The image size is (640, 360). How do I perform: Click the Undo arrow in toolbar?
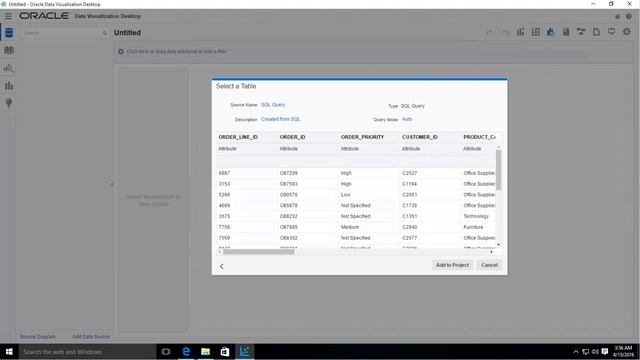tap(489, 32)
